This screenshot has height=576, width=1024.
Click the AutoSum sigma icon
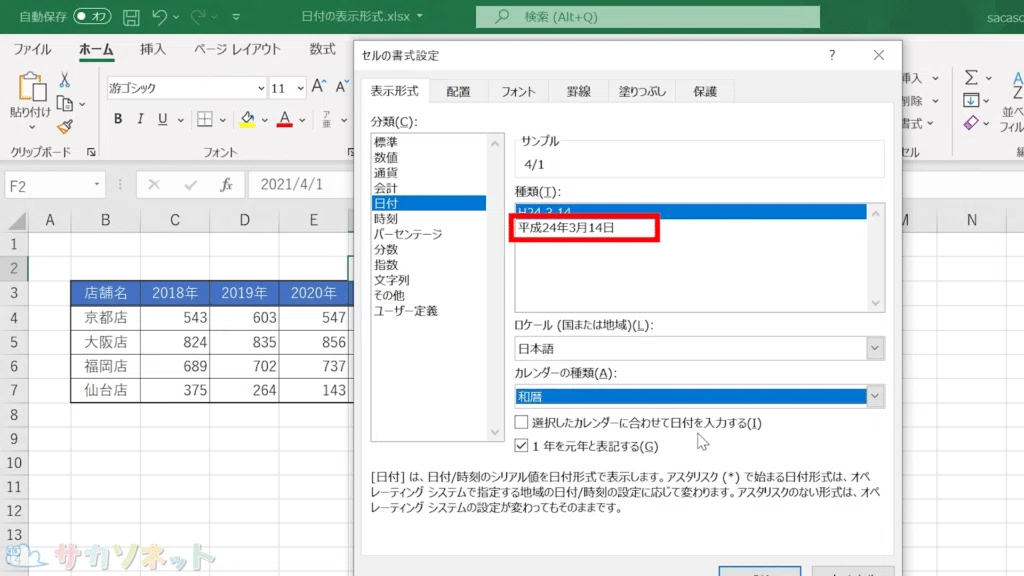(971, 78)
